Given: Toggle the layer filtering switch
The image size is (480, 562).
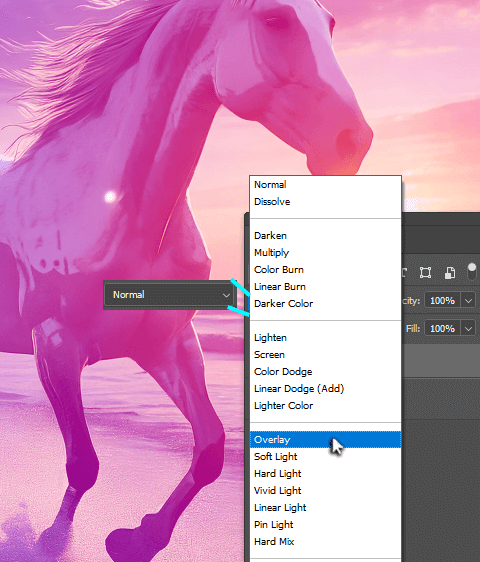Looking at the screenshot, I should point(472,272).
